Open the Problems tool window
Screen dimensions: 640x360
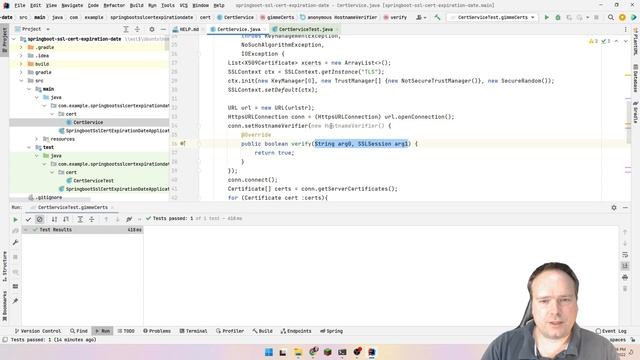pos(157,331)
